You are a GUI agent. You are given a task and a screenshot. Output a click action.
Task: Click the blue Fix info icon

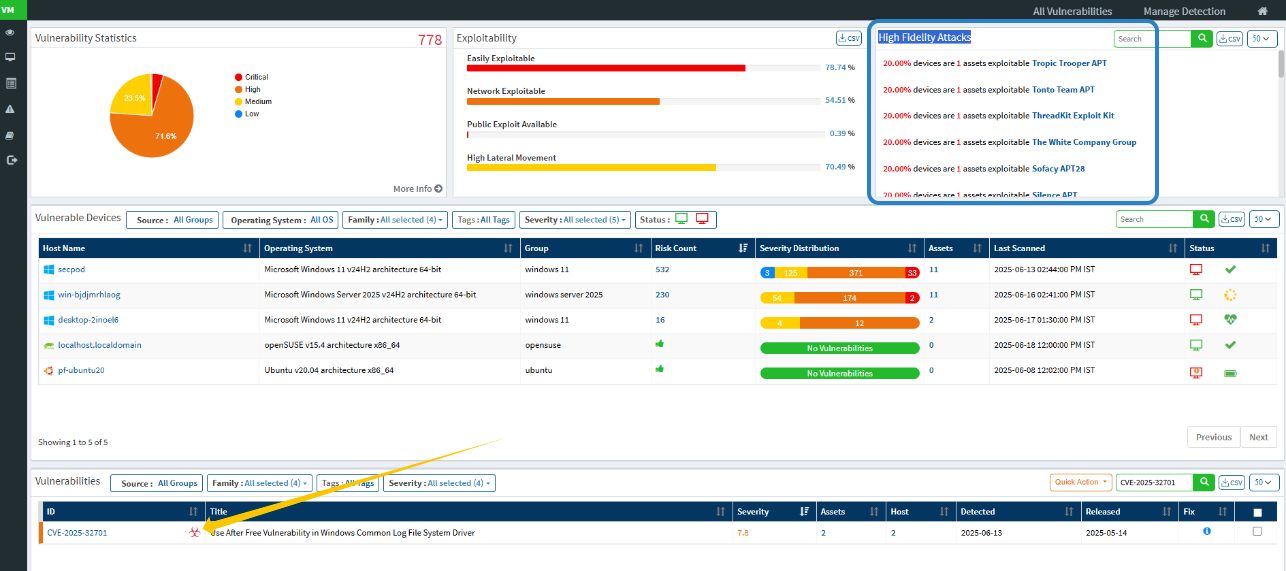1207,531
